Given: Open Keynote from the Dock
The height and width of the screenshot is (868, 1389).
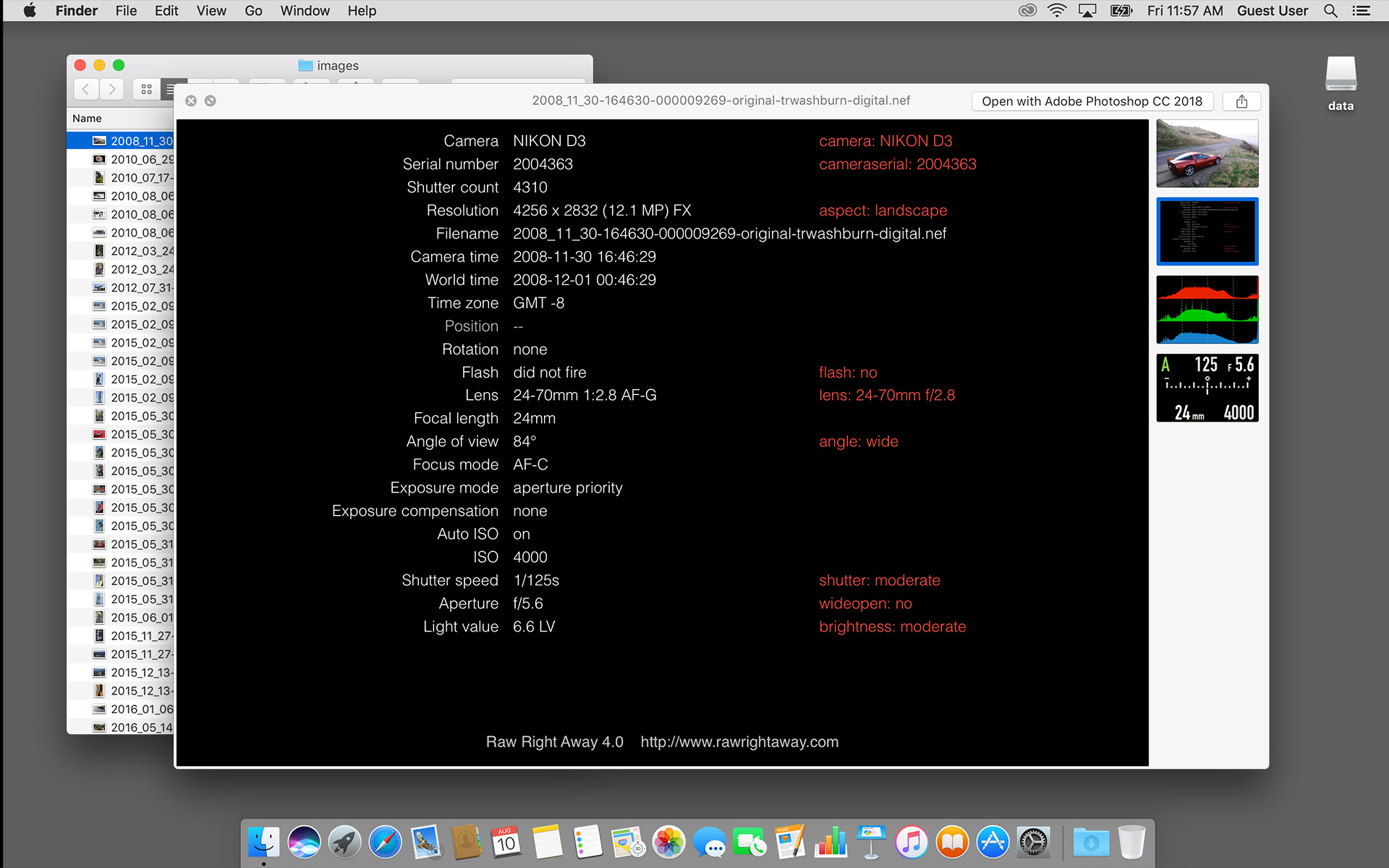Looking at the screenshot, I should pyautogui.click(x=871, y=843).
